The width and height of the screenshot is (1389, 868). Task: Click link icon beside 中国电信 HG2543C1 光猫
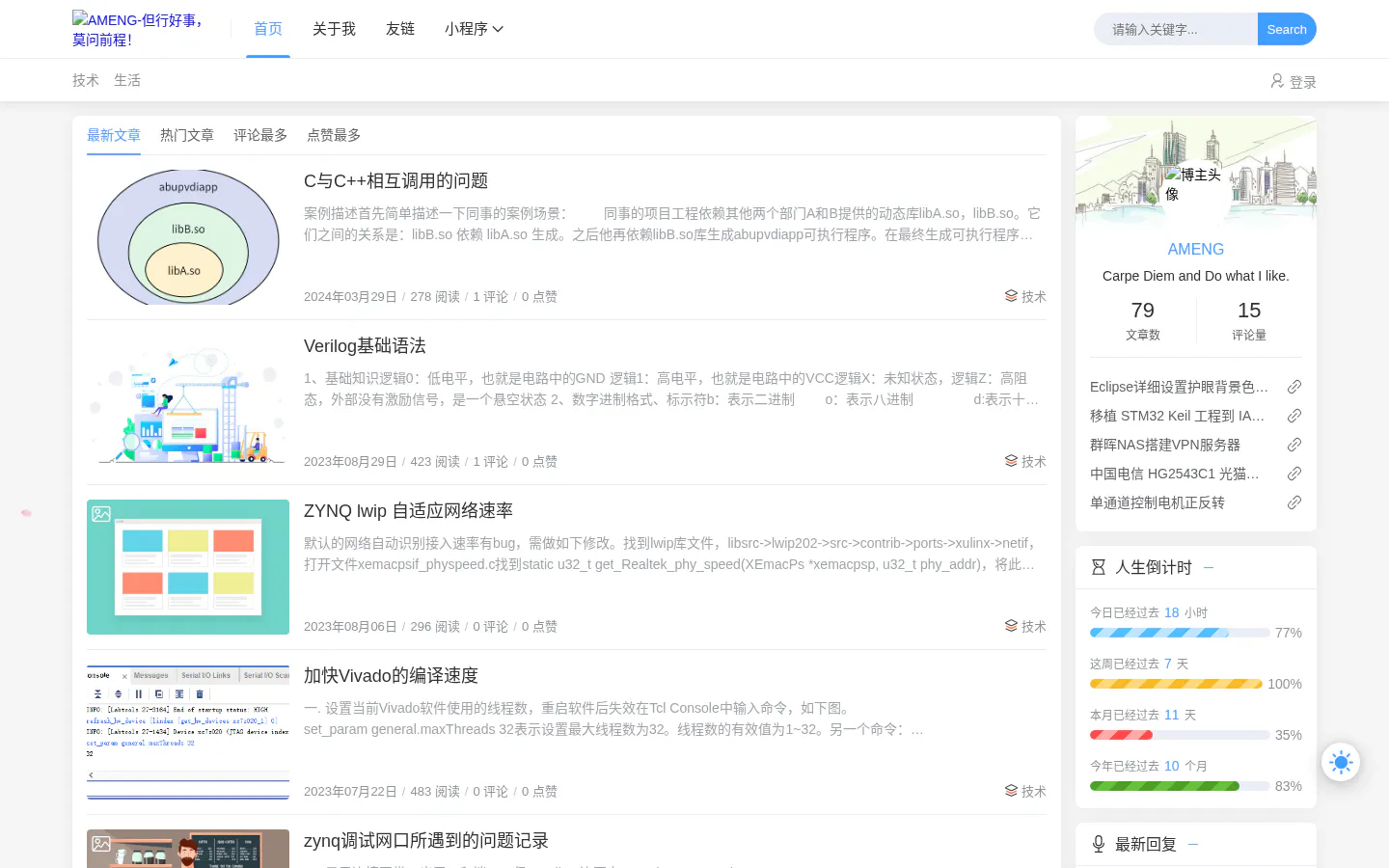(x=1294, y=474)
